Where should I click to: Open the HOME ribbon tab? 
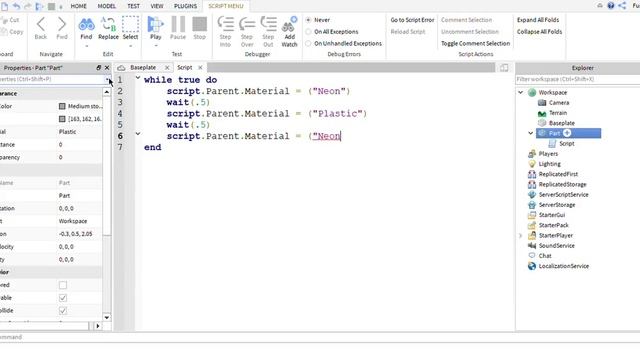(x=78, y=6)
